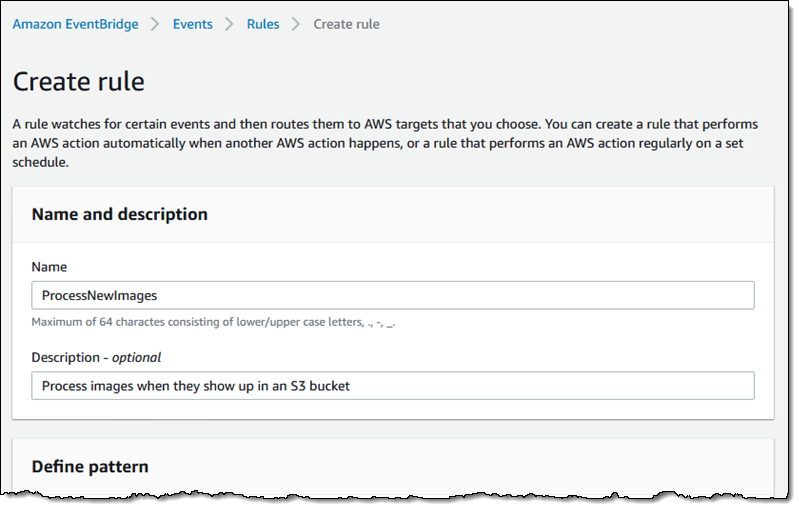The height and width of the screenshot is (509, 799).
Task: Click the chevron after Amazon EventBridge breadcrumb
Action: (x=155, y=24)
